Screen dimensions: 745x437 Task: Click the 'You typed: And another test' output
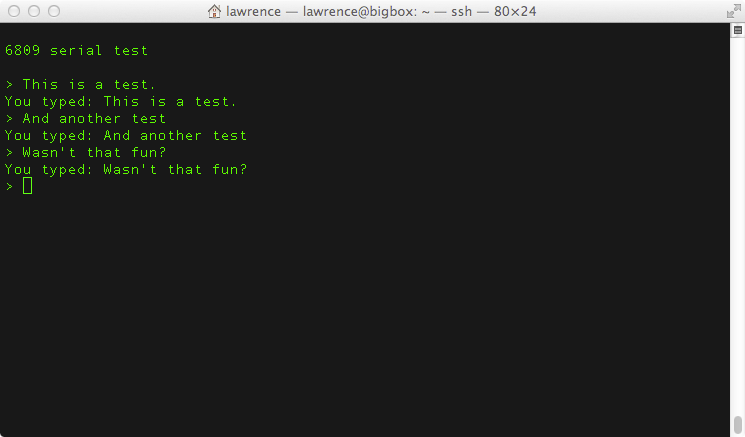(x=126, y=136)
